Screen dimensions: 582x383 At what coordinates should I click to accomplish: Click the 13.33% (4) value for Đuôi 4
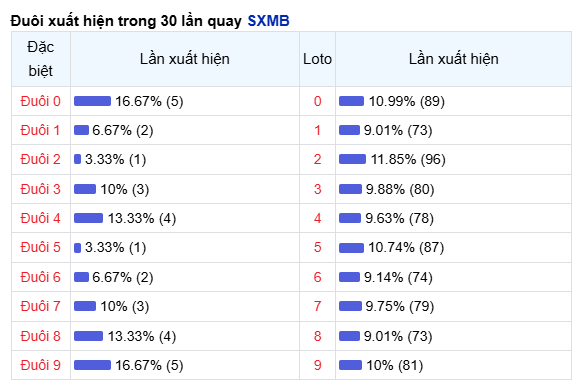pyautogui.click(x=142, y=218)
